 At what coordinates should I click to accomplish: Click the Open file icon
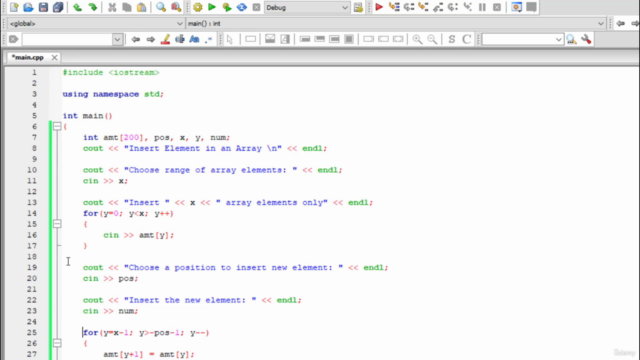(28, 7)
